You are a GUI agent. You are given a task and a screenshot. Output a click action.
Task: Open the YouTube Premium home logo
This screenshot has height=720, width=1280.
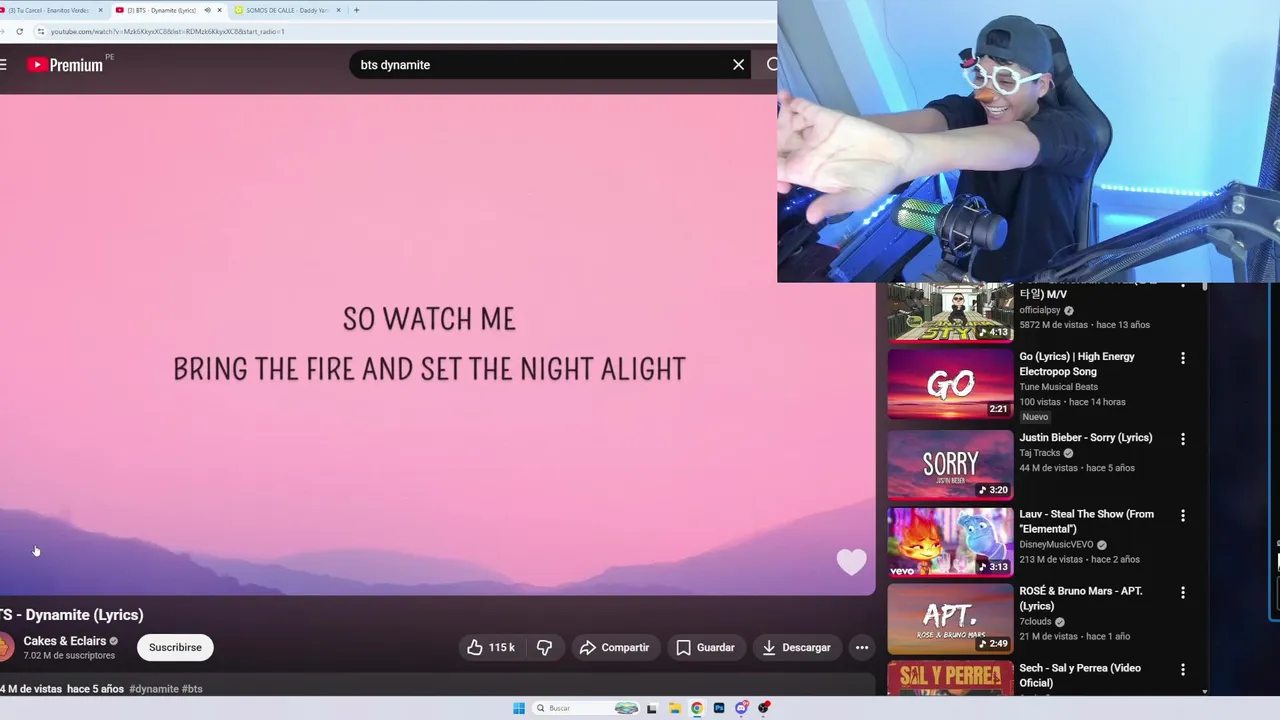coord(65,65)
